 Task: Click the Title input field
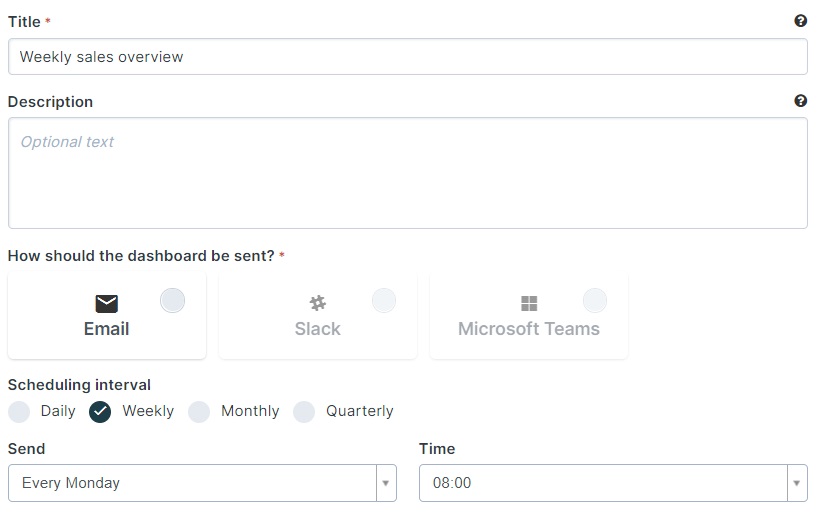coord(408,56)
